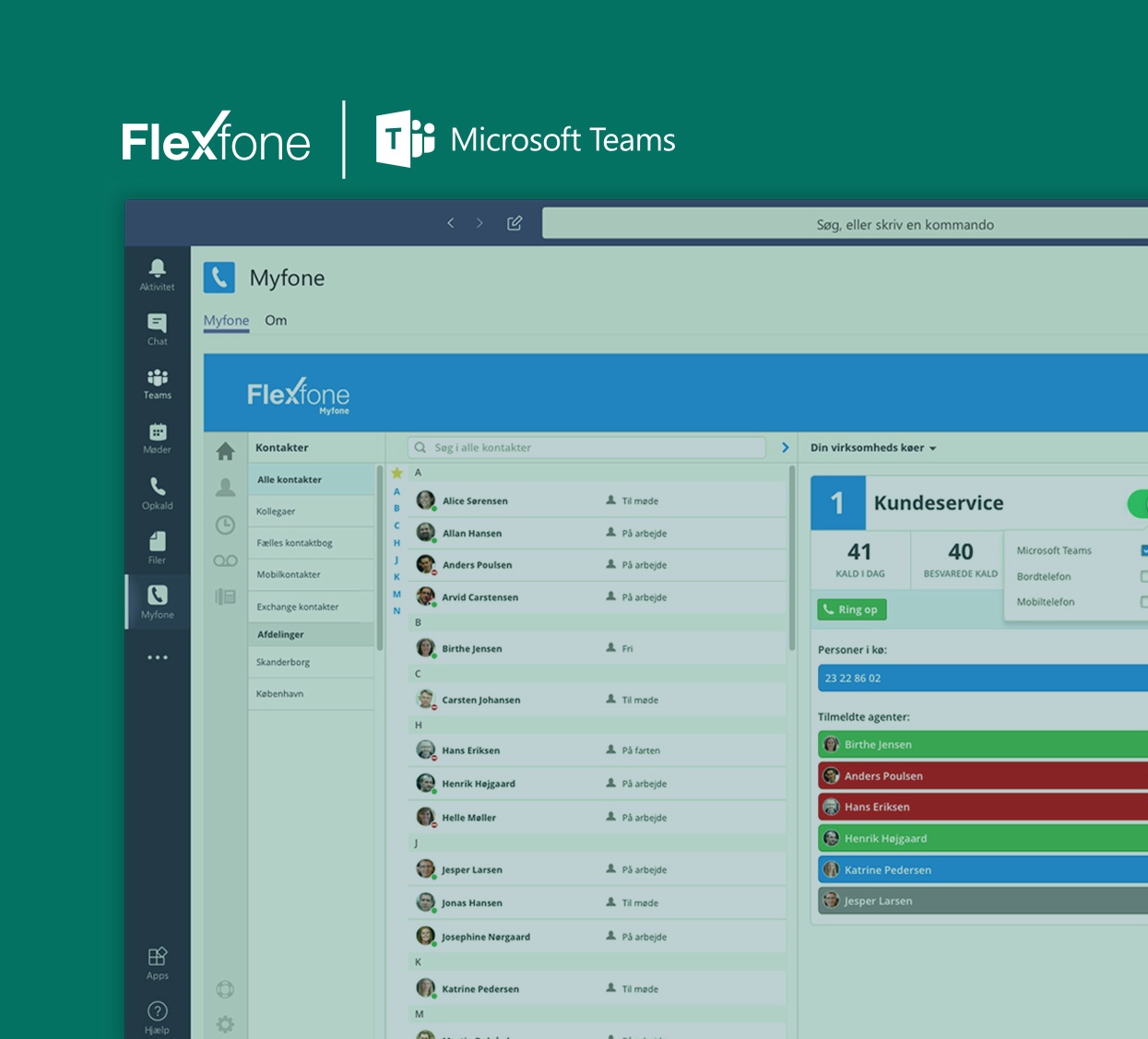Select Fælles kontaktbog category
Screen dimensions: 1148x1039
click(x=312, y=543)
